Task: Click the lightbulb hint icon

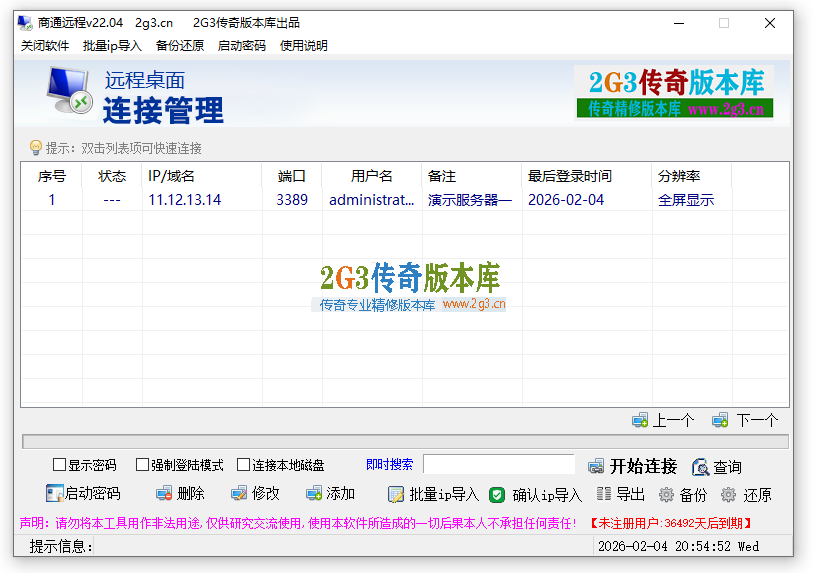Action: (x=36, y=148)
